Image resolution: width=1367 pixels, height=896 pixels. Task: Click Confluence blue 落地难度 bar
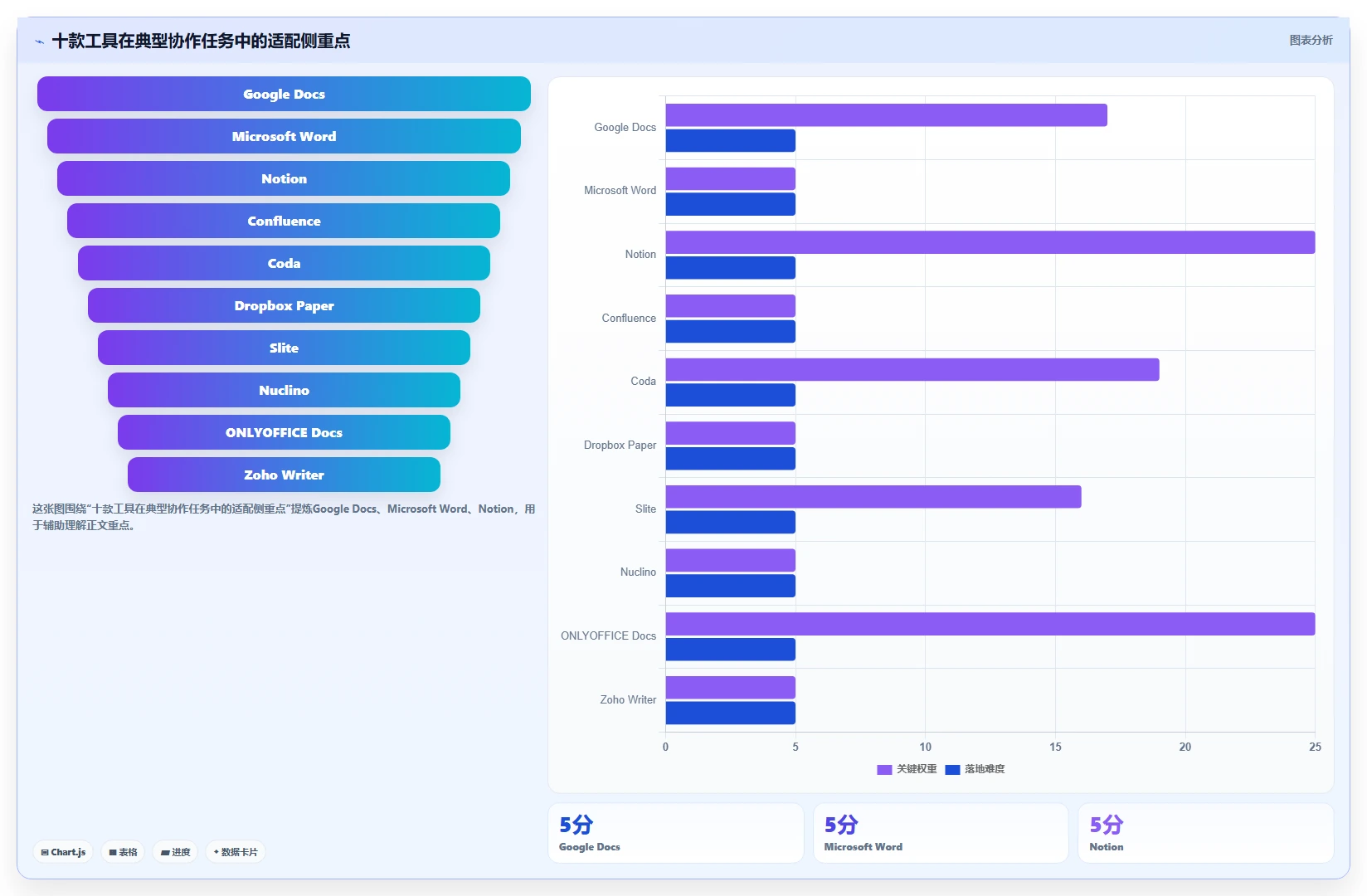(730, 332)
